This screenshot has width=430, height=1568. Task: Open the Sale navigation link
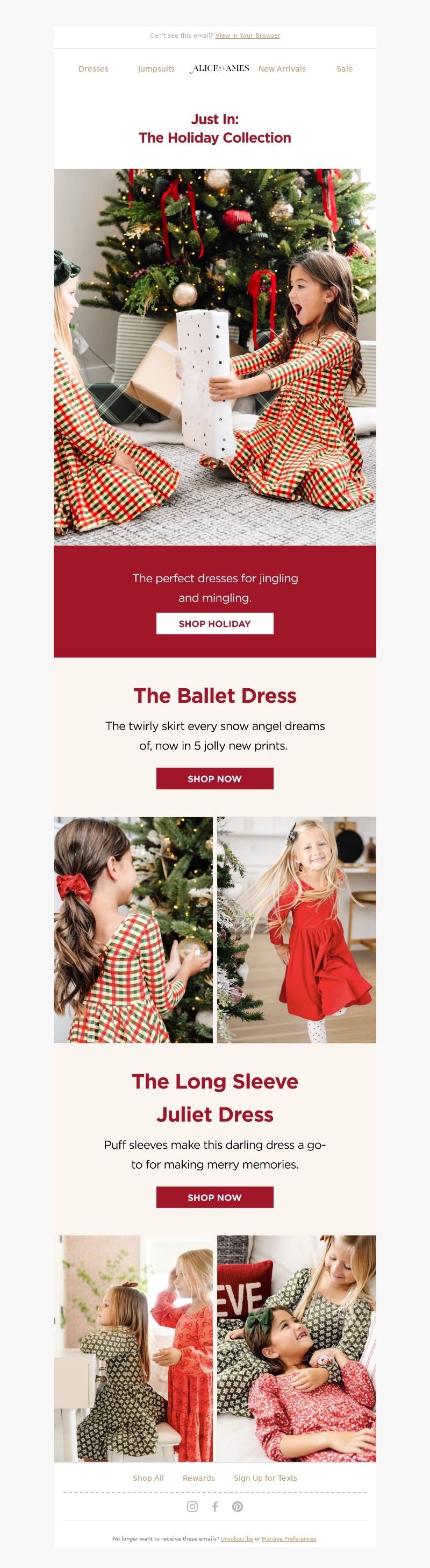tap(345, 69)
